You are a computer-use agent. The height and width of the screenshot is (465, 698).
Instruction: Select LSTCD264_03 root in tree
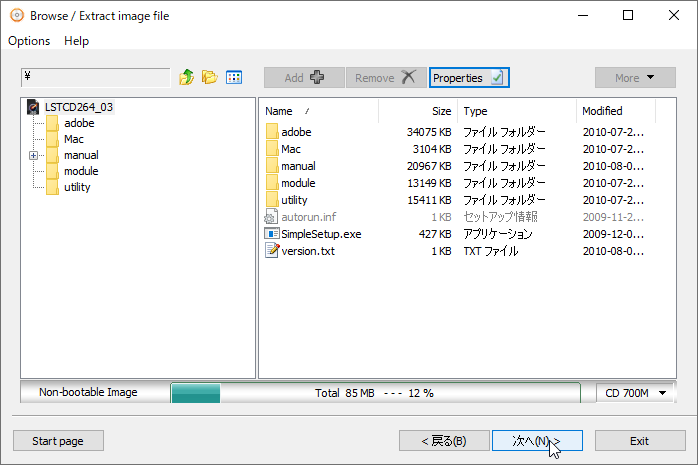[79, 107]
